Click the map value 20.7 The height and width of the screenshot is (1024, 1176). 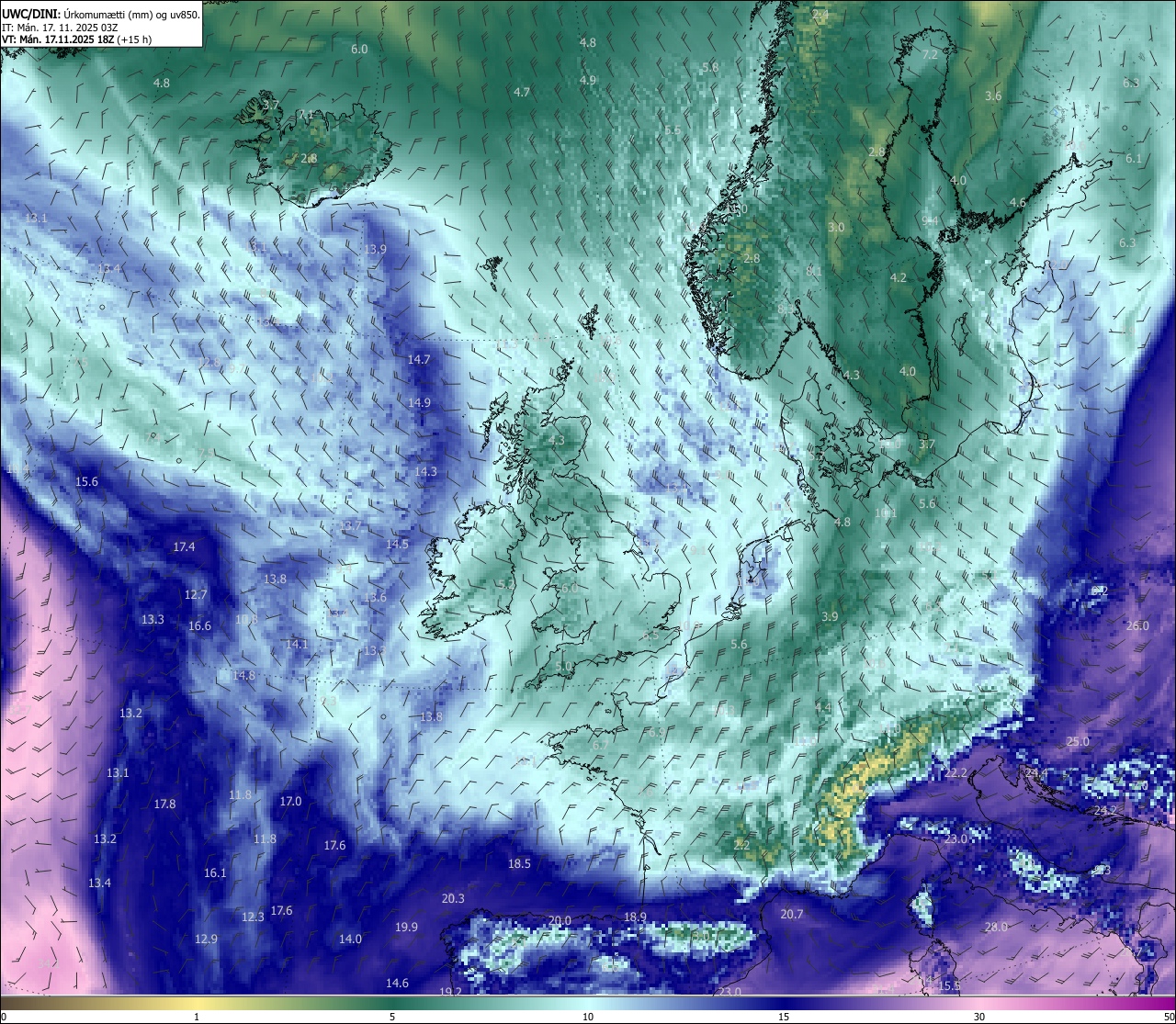pos(791,914)
